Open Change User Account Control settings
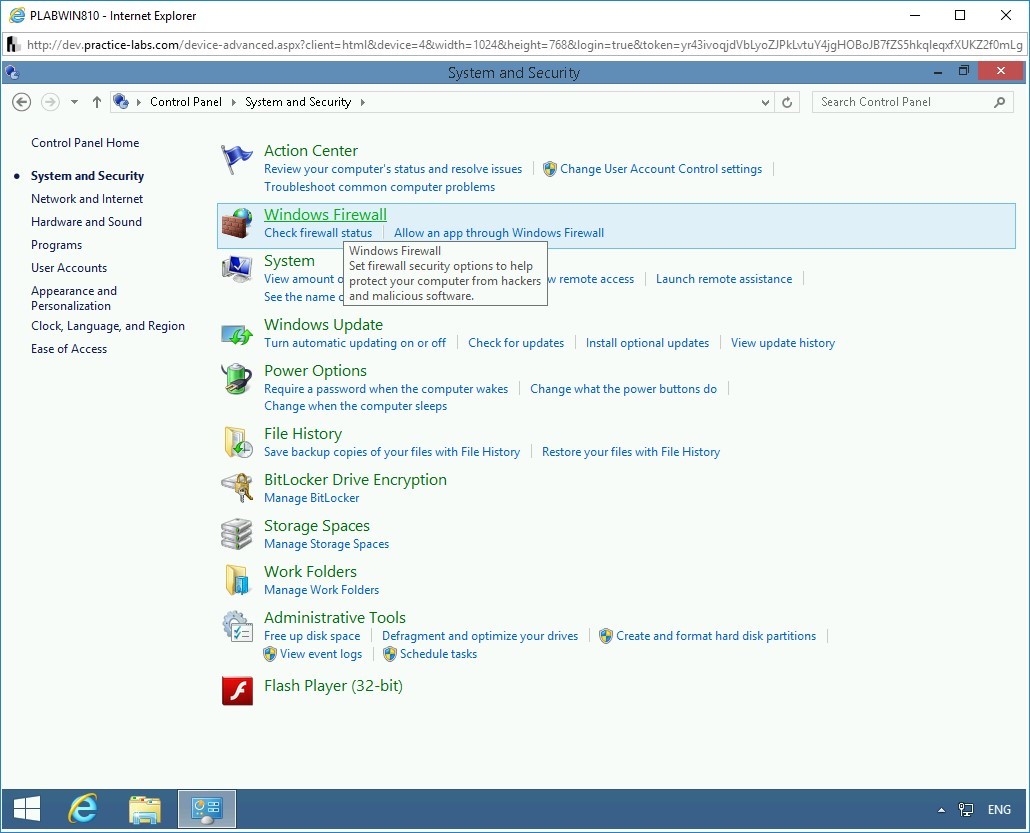This screenshot has width=1030, height=833. [x=660, y=168]
